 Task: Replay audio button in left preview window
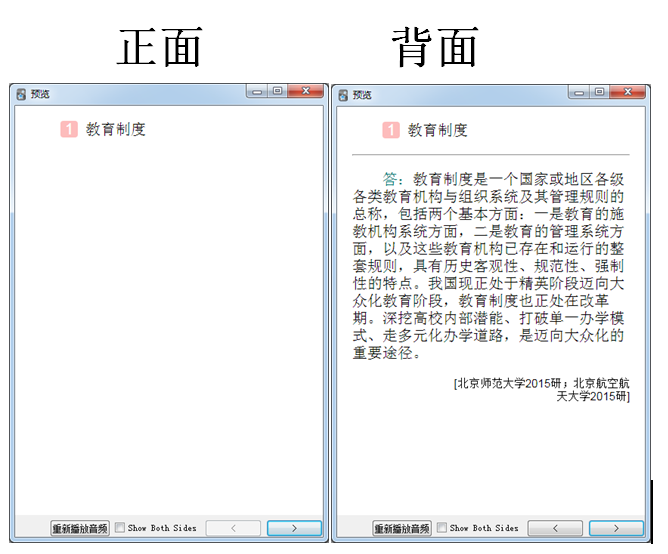click(80, 528)
